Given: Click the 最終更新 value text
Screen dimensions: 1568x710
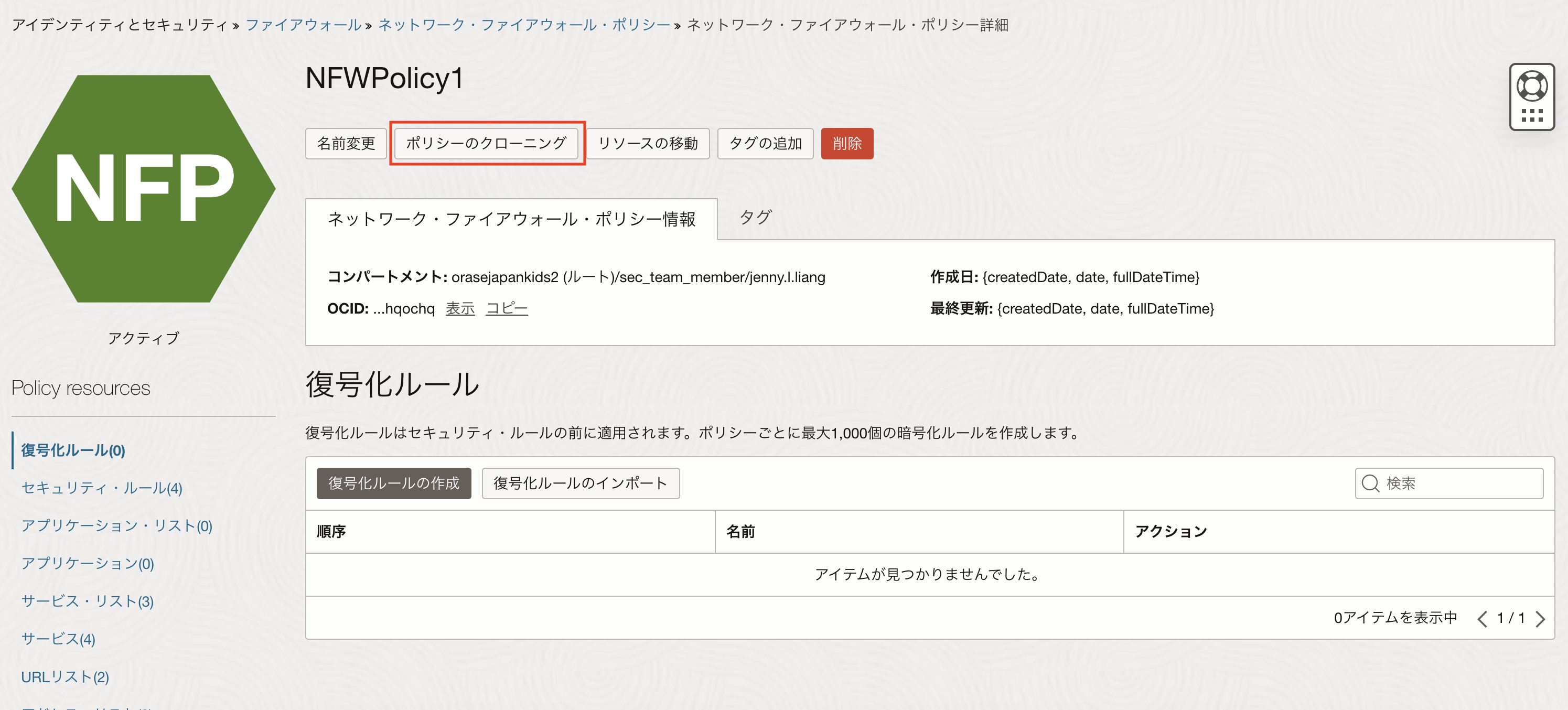Looking at the screenshot, I should (x=1105, y=308).
